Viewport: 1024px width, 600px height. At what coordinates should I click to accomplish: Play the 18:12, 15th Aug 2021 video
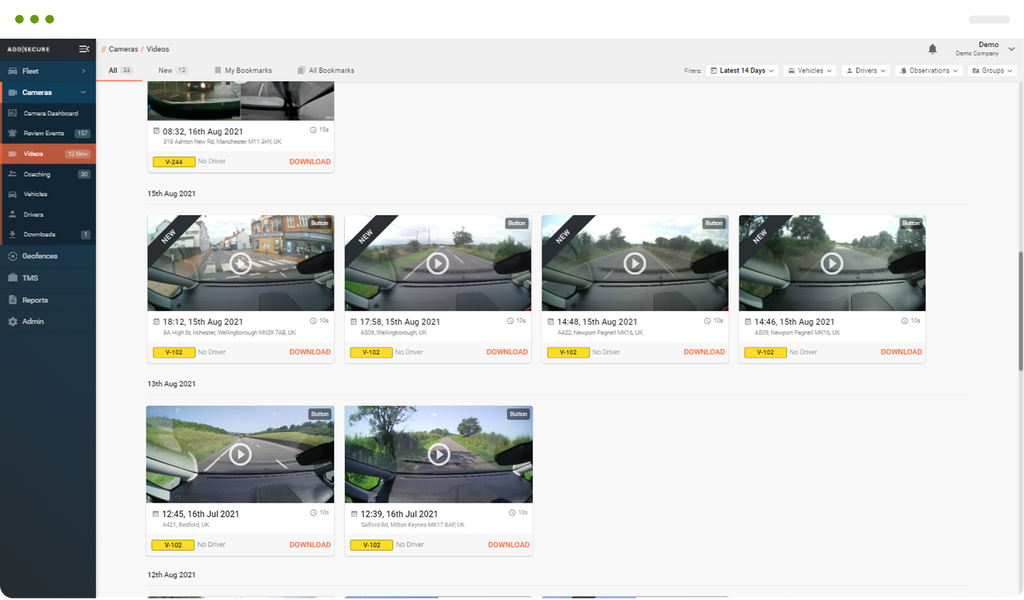pyautogui.click(x=240, y=264)
